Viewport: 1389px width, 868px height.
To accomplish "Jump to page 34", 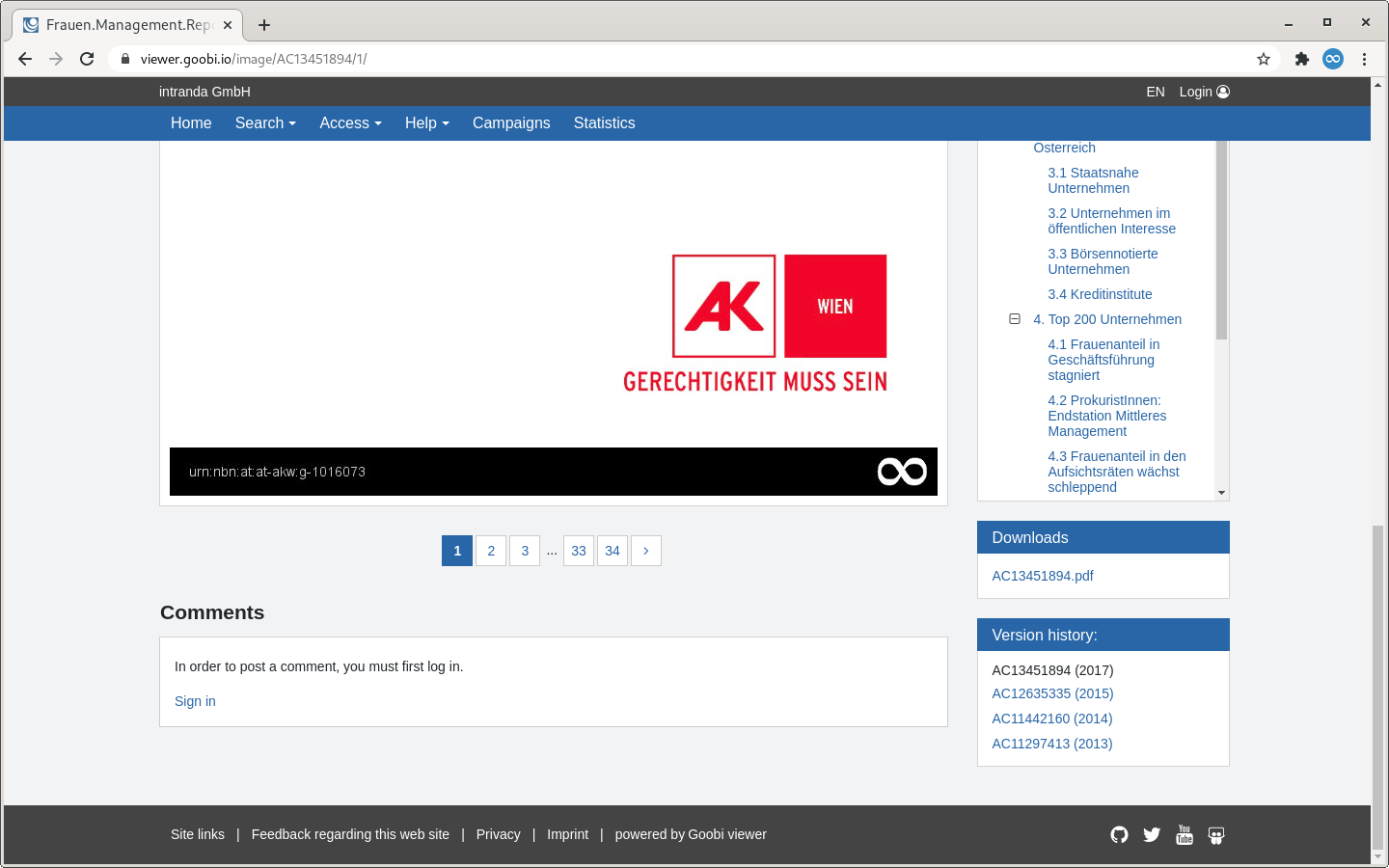I will [x=613, y=551].
